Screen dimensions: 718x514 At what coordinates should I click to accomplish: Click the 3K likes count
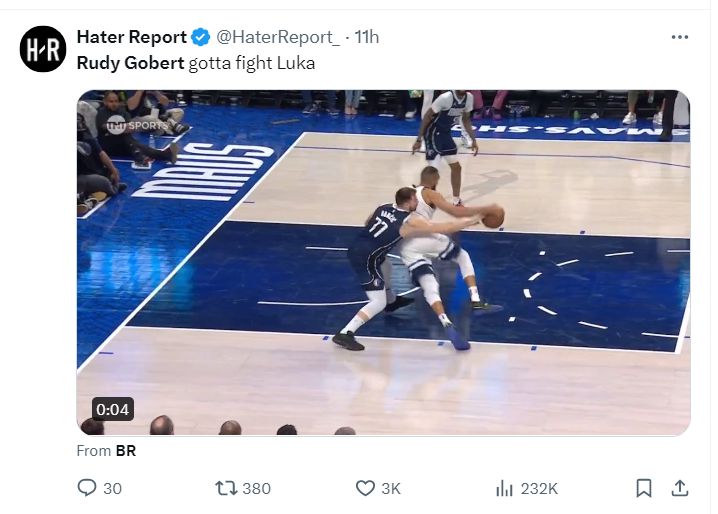[391, 488]
